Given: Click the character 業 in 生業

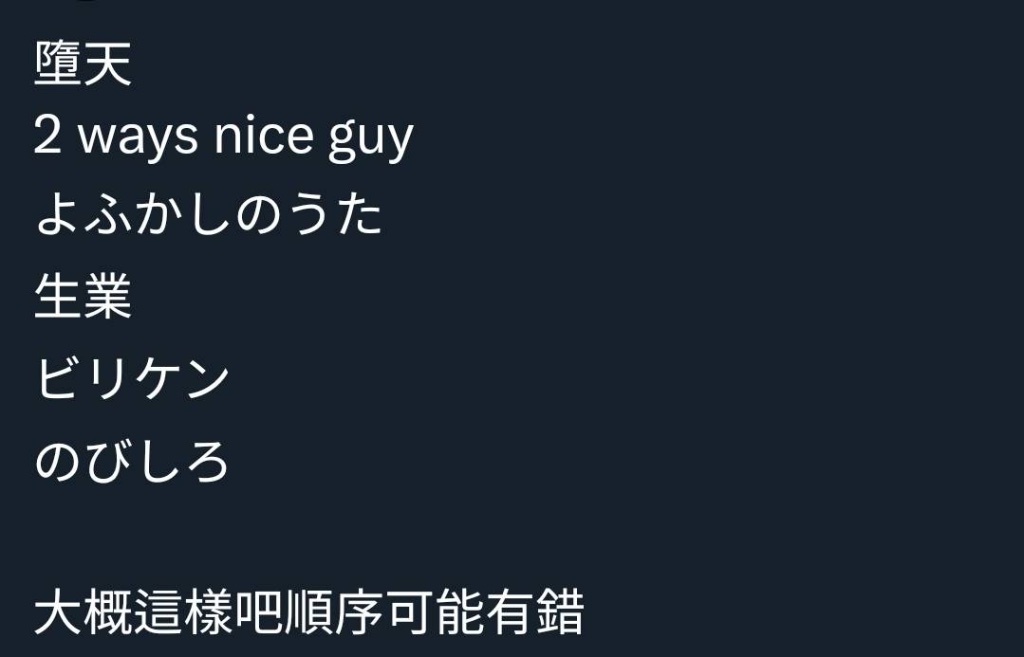Looking at the screenshot, I should [x=108, y=296].
